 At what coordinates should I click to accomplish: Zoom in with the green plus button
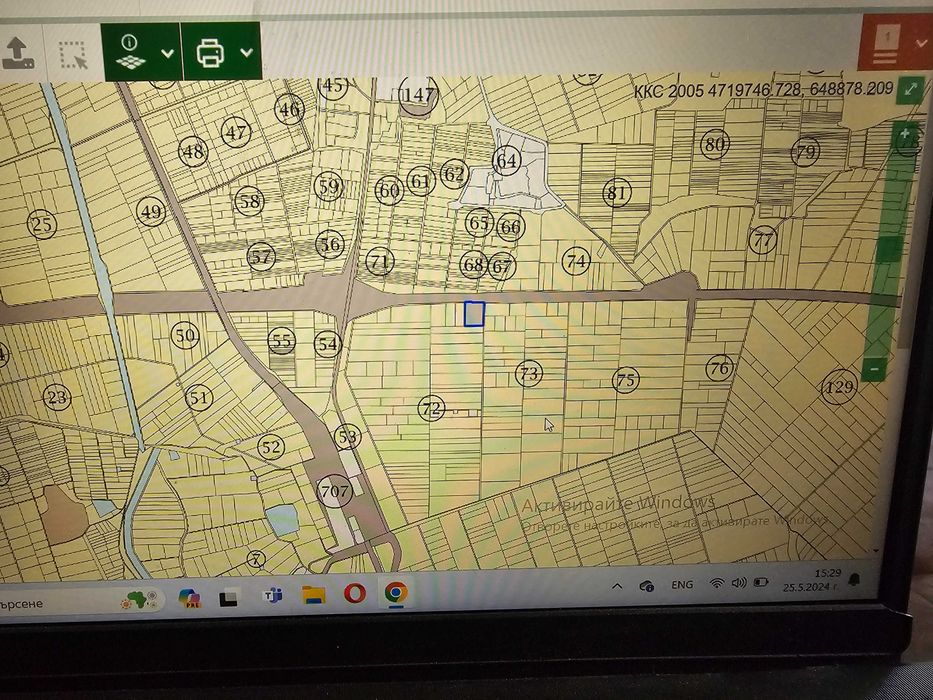pyautogui.click(x=905, y=133)
